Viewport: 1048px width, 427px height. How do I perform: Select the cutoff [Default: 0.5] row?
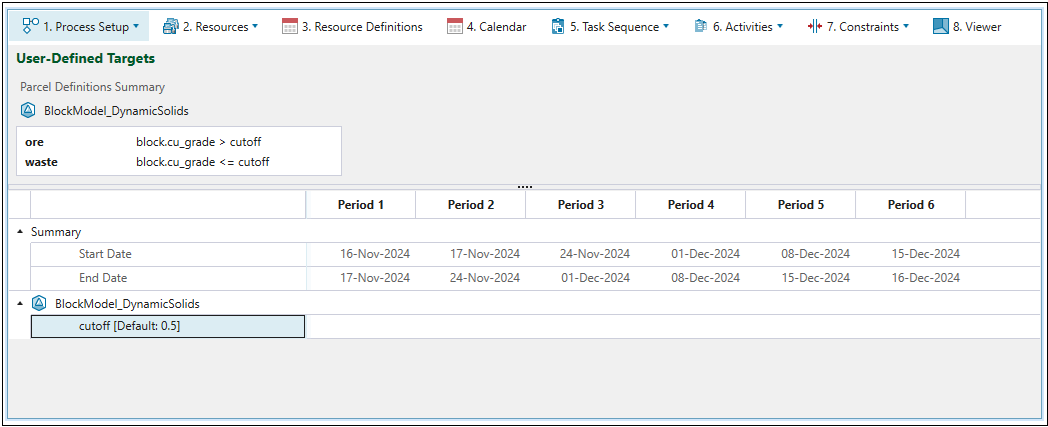168,326
